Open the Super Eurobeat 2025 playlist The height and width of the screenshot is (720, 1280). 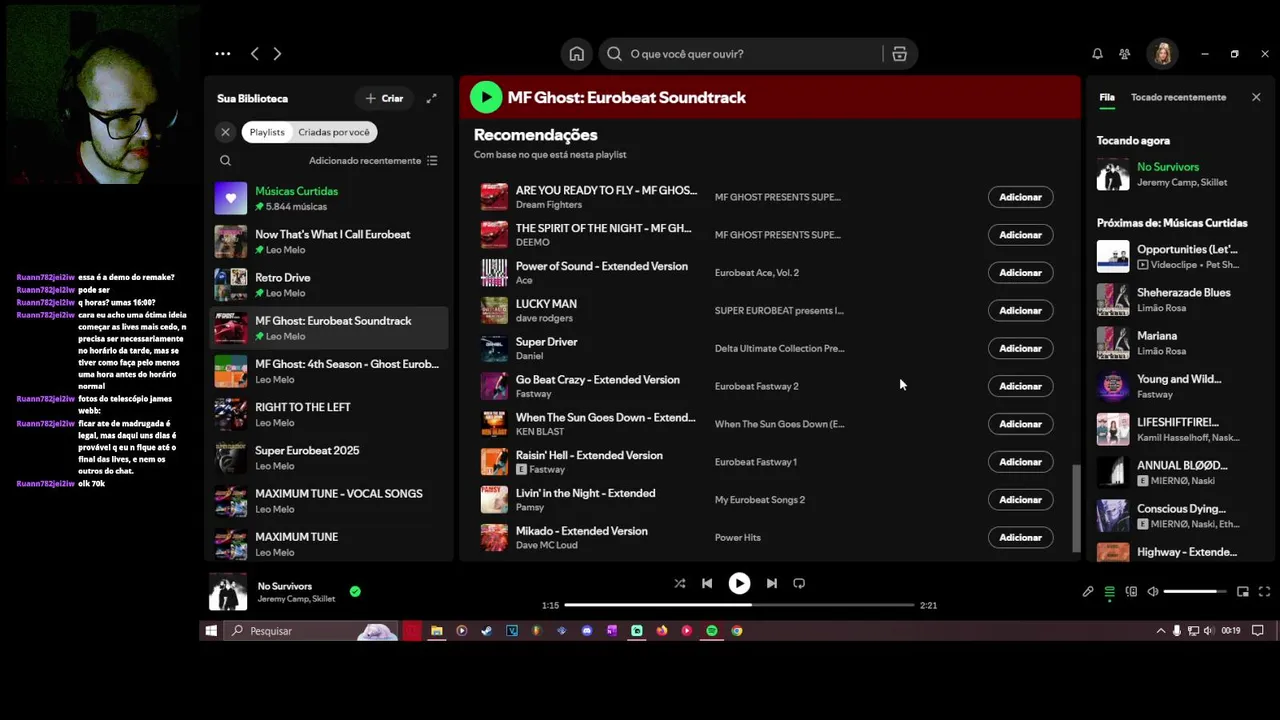[x=328, y=457]
